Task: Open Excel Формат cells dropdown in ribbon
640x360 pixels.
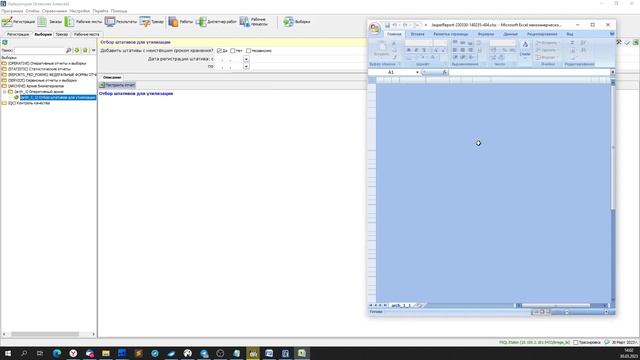Action: point(546,58)
